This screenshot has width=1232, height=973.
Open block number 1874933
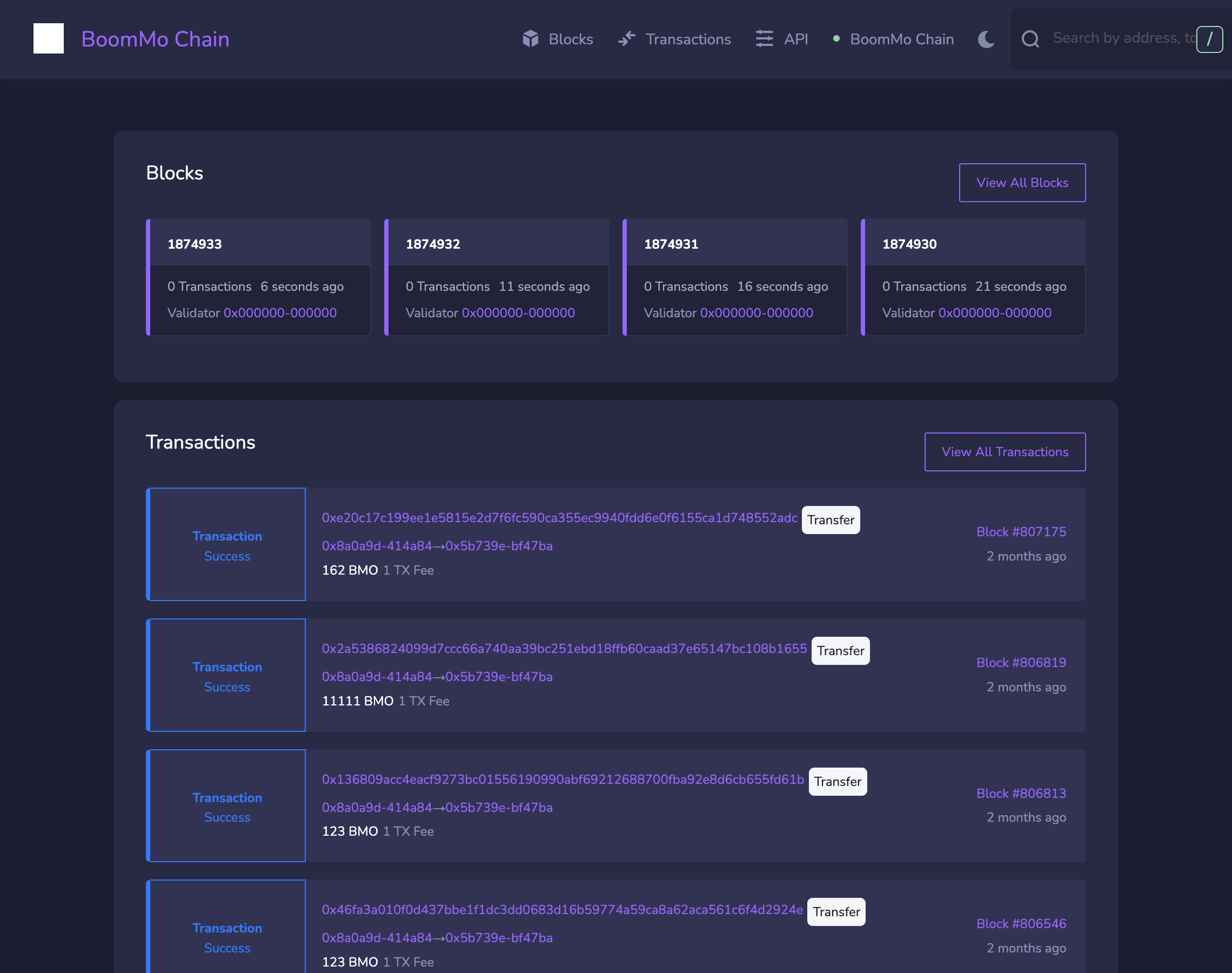click(x=195, y=244)
